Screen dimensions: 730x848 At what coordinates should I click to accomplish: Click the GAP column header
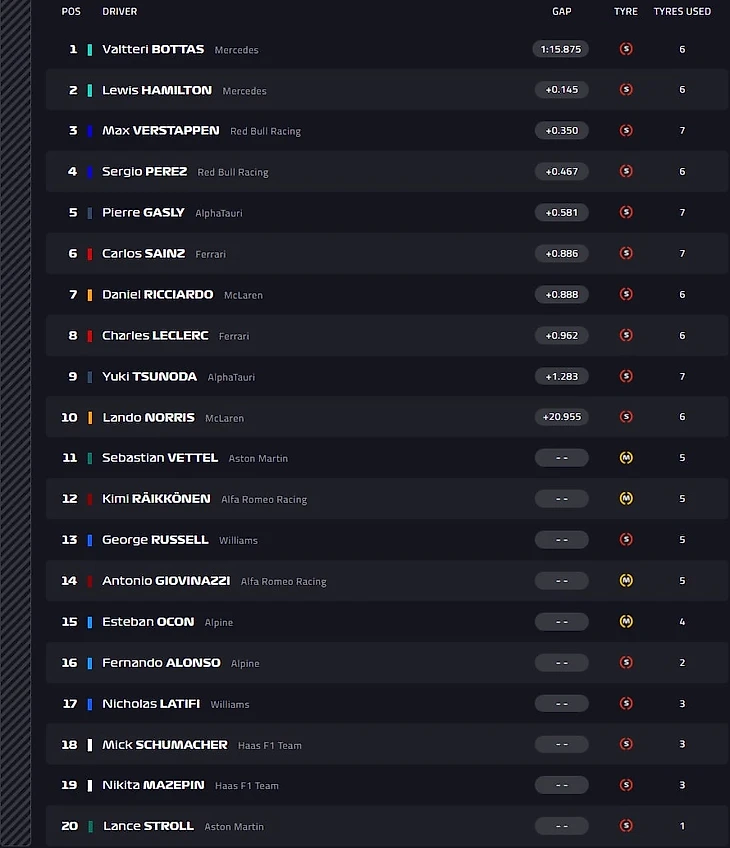point(562,12)
